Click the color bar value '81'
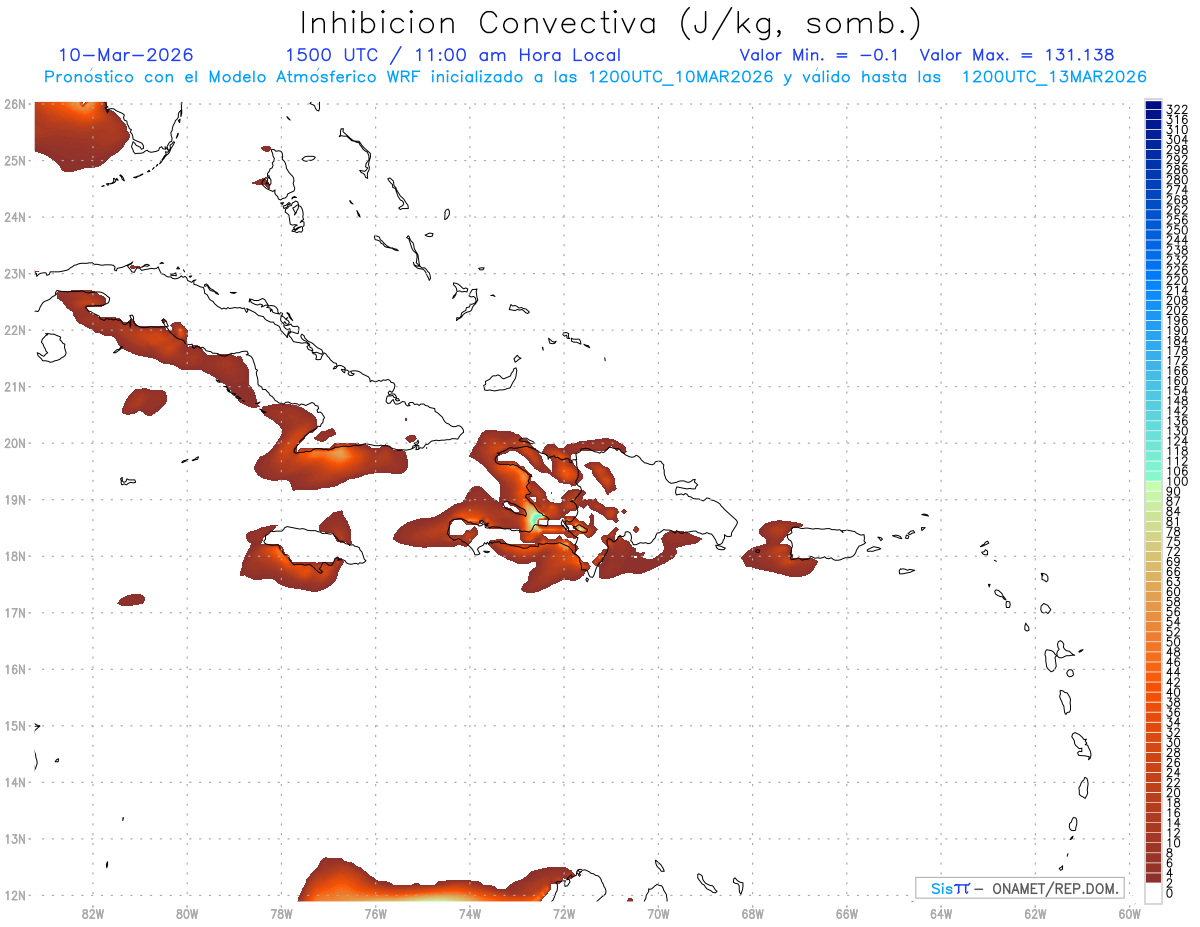Viewport: 1200px width, 927px height. 1174,521
